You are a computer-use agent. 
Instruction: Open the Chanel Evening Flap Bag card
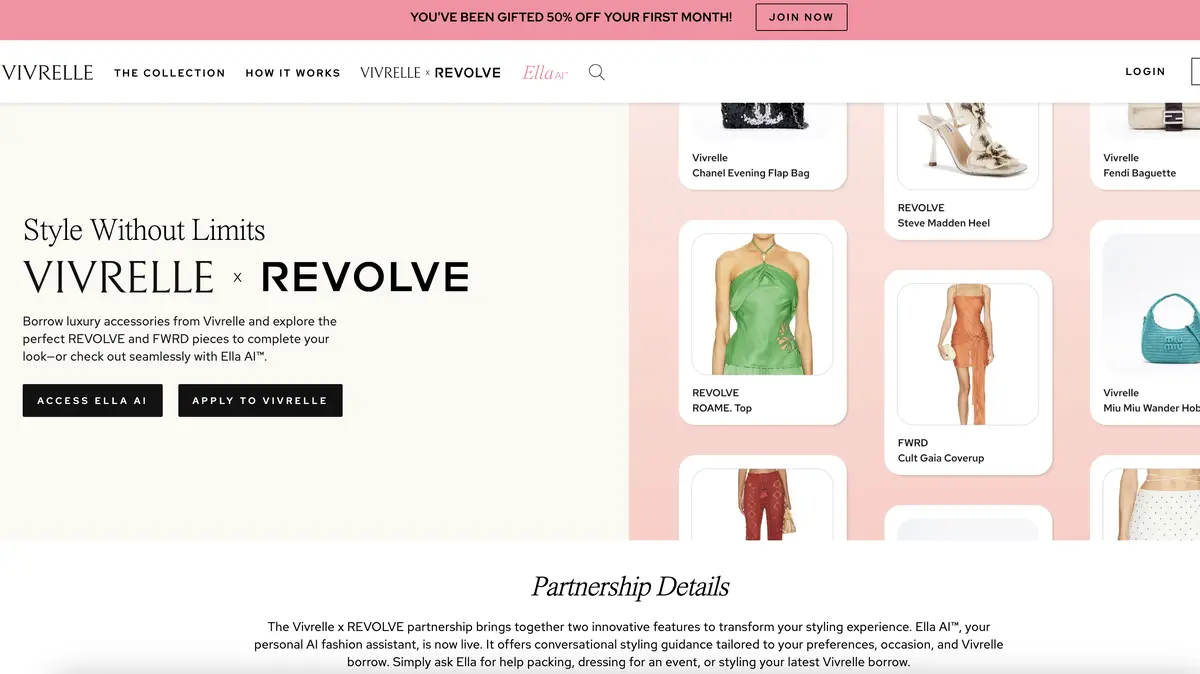pyautogui.click(x=762, y=145)
